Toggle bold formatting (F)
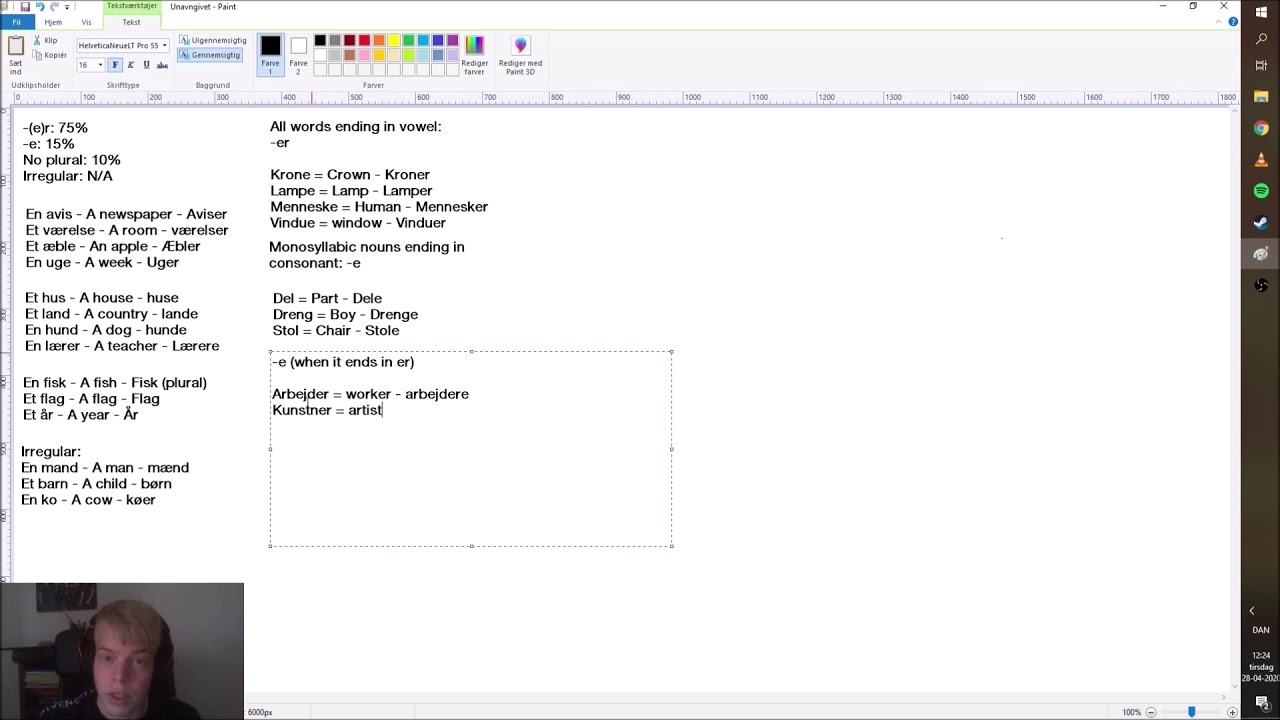Image resolution: width=1280 pixels, height=720 pixels. pyautogui.click(x=114, y=65)
